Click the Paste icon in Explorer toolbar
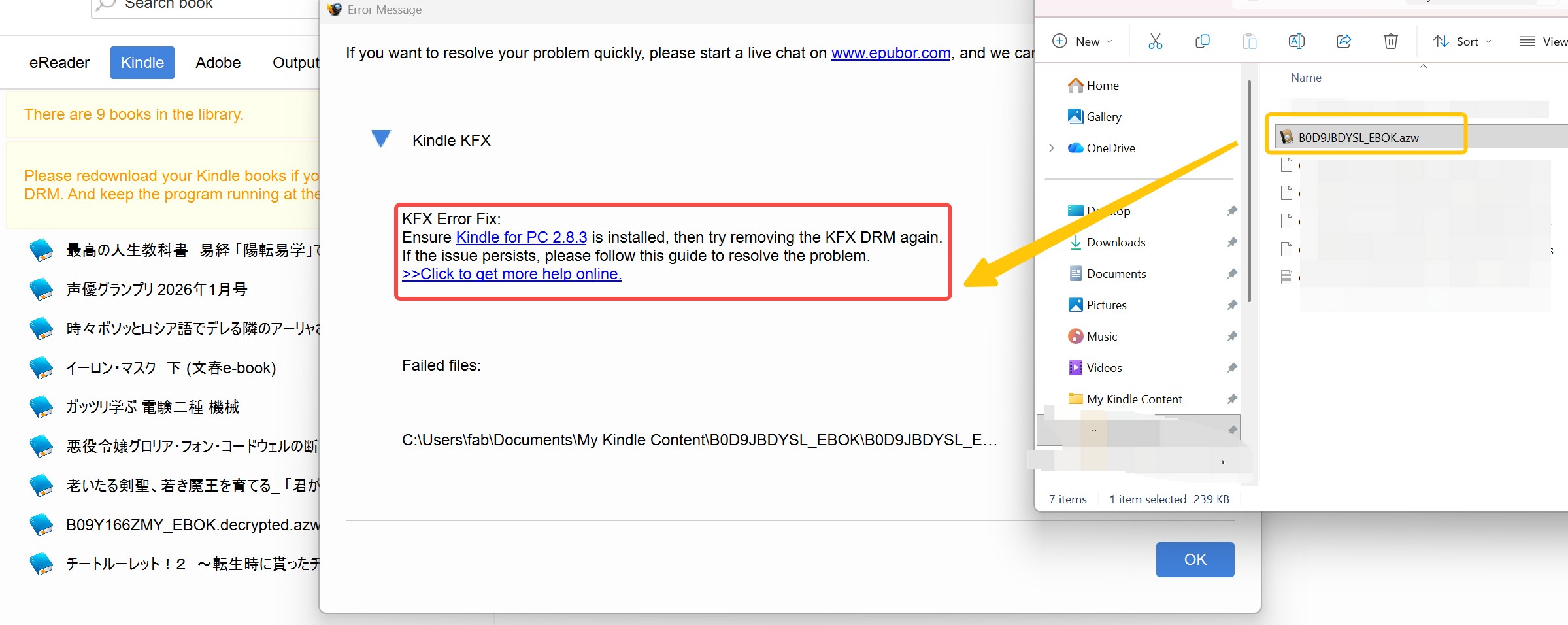The height and width of the screenshot is (625, 1568). click(1250, 41)
